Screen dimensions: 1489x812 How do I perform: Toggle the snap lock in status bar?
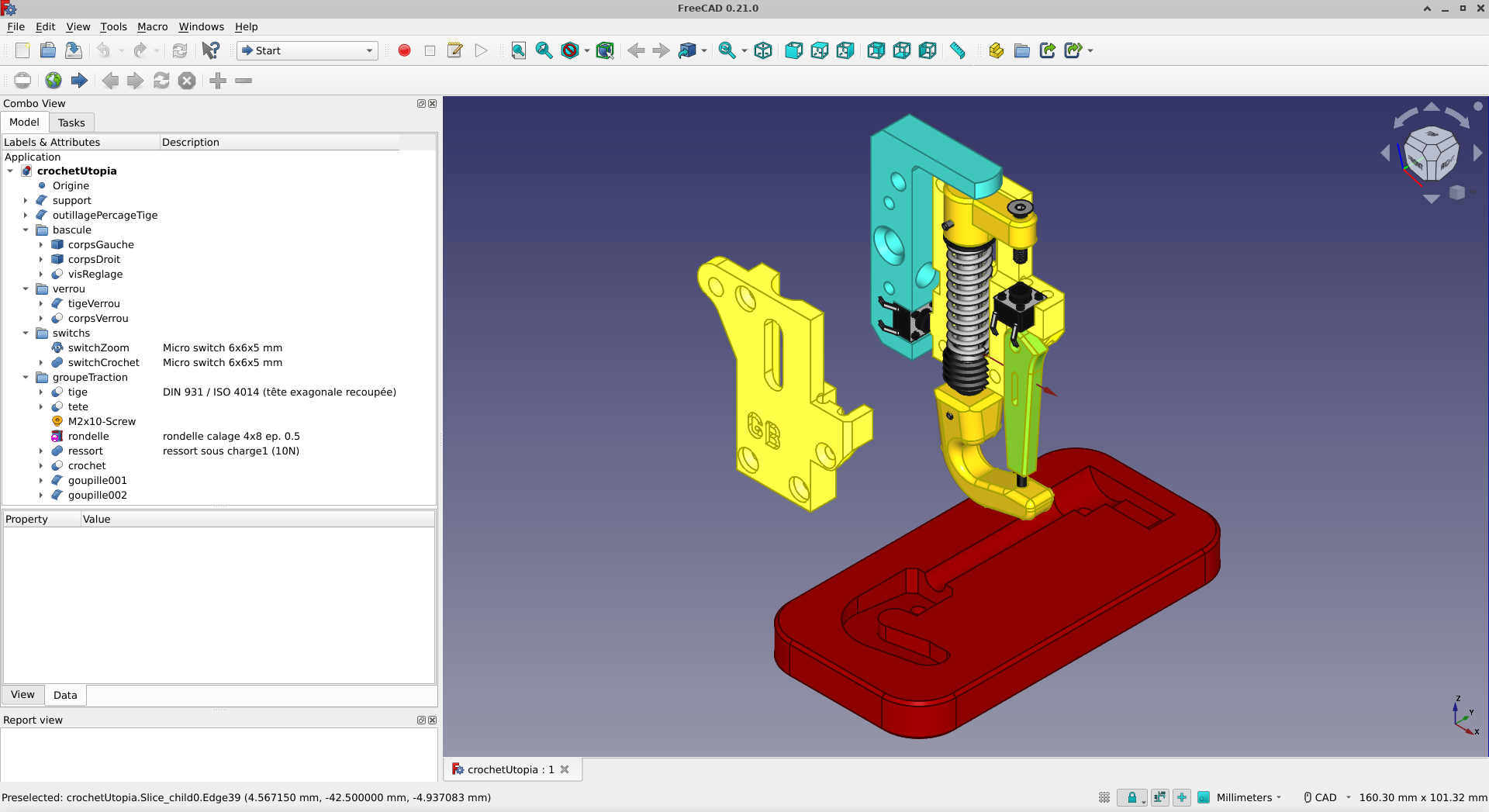point(1132,797)
